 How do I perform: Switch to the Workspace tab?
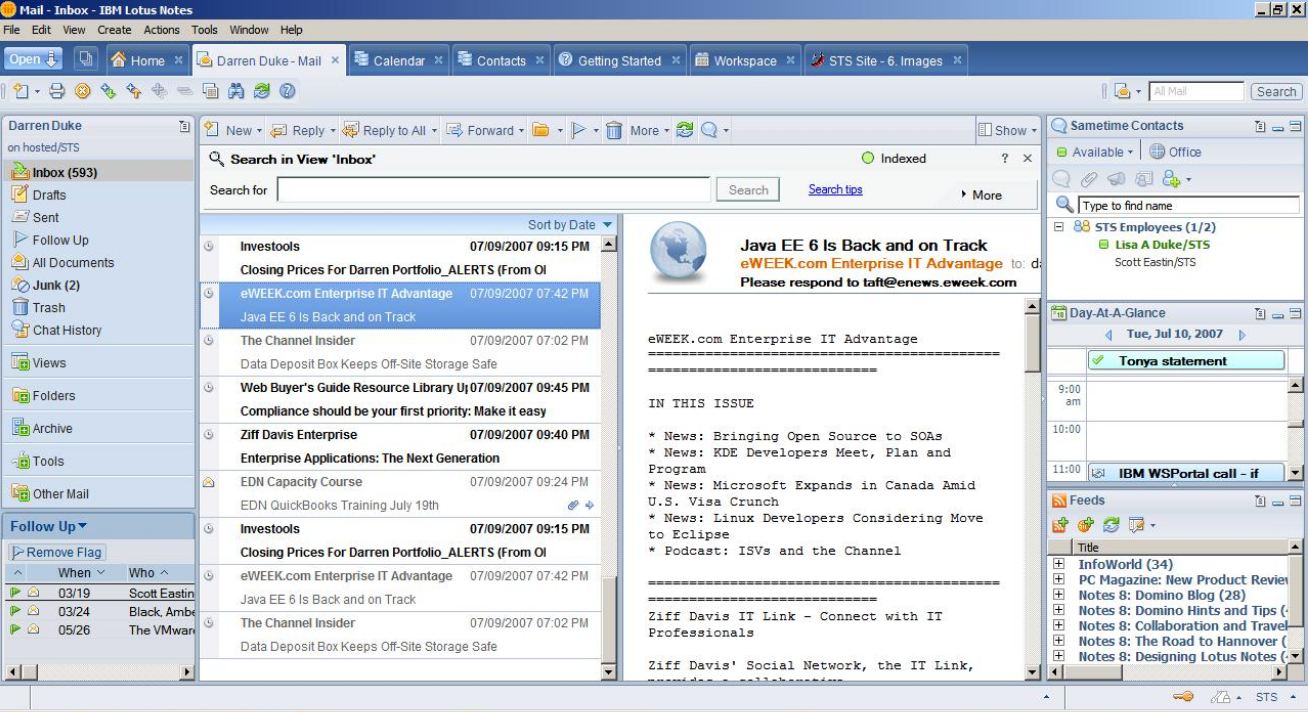(744, 60)
